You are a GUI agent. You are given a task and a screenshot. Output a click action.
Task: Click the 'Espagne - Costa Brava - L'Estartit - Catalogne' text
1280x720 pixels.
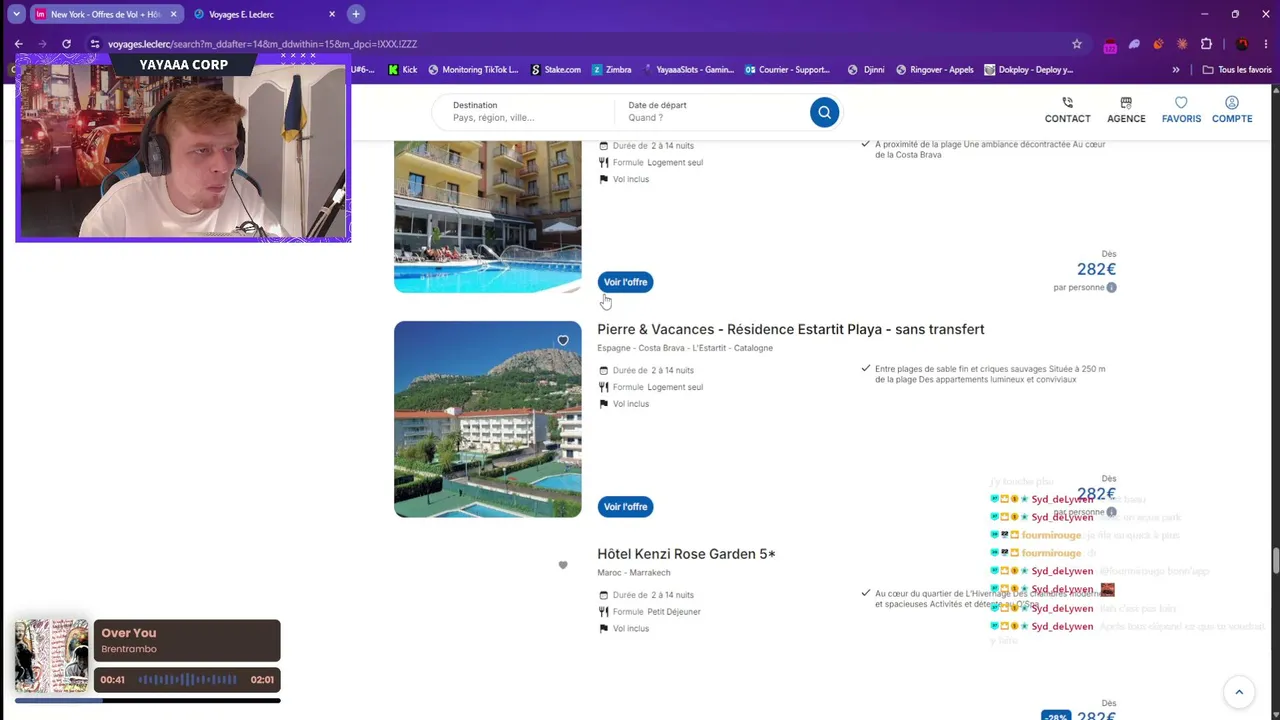pyautogui.click(x=685, y=348)
